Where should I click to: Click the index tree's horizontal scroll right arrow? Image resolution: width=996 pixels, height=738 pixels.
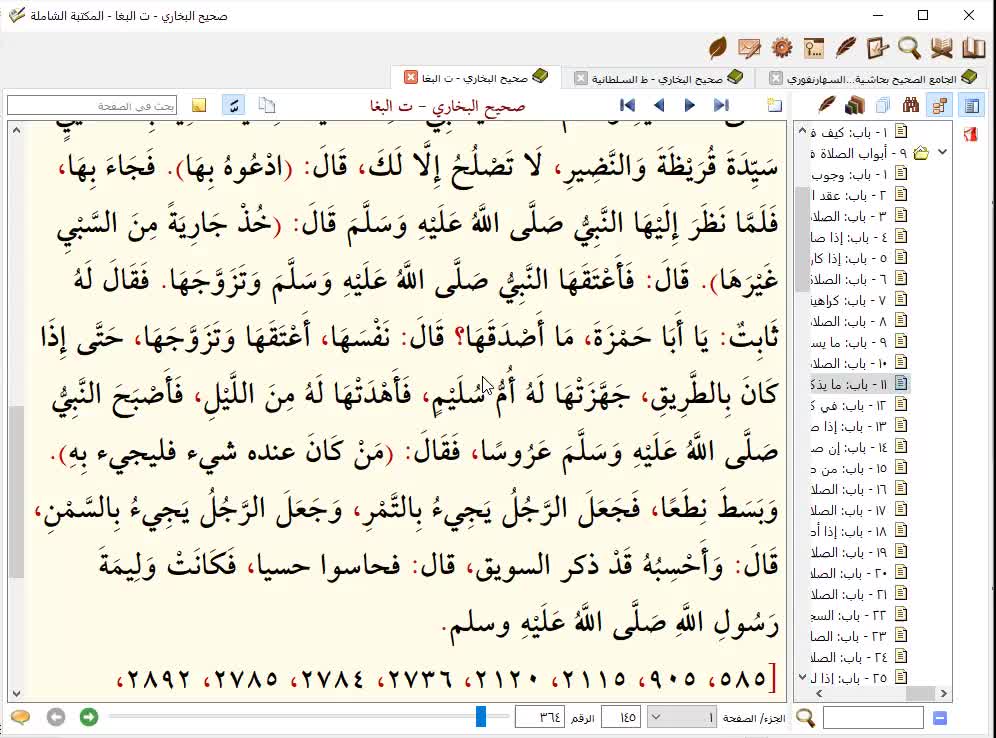(944, 694)
